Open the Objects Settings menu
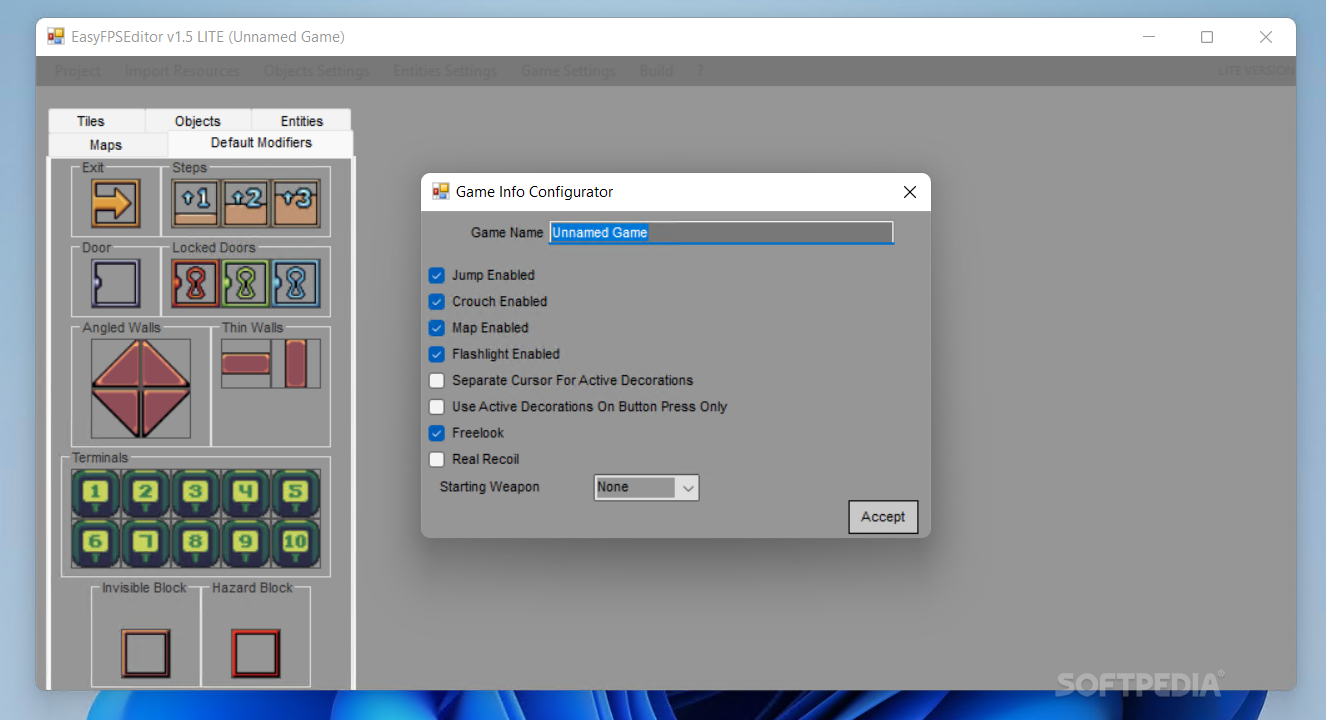 pos(316,71)
